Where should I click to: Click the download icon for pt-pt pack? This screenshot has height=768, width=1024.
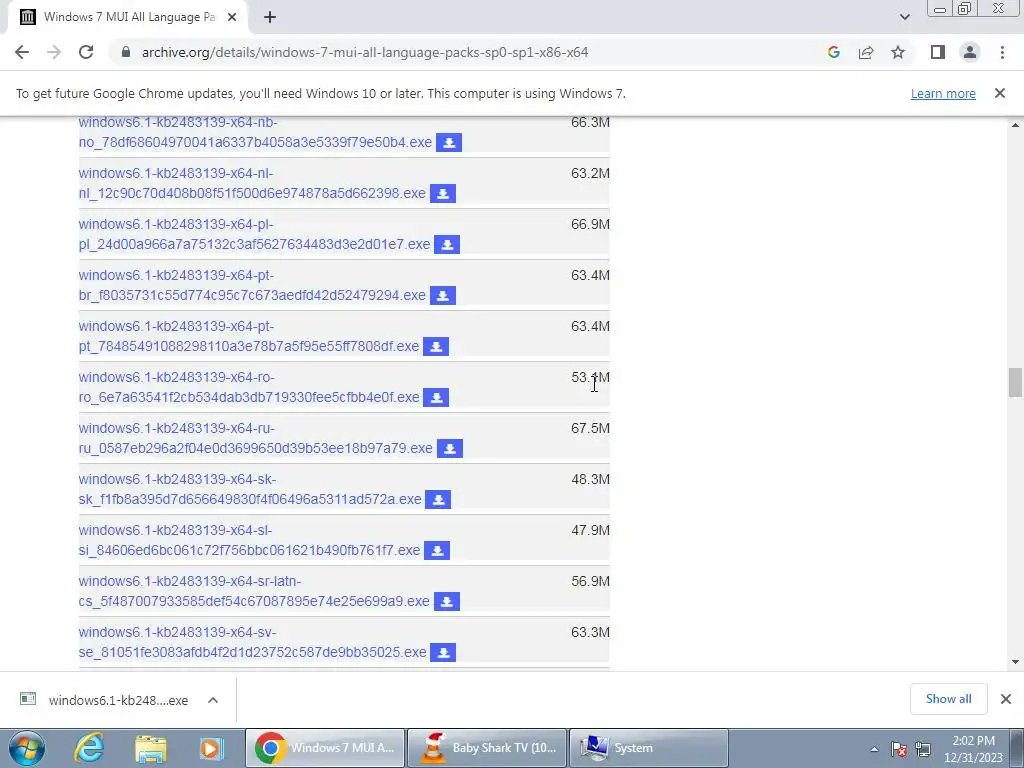point(436,346)
